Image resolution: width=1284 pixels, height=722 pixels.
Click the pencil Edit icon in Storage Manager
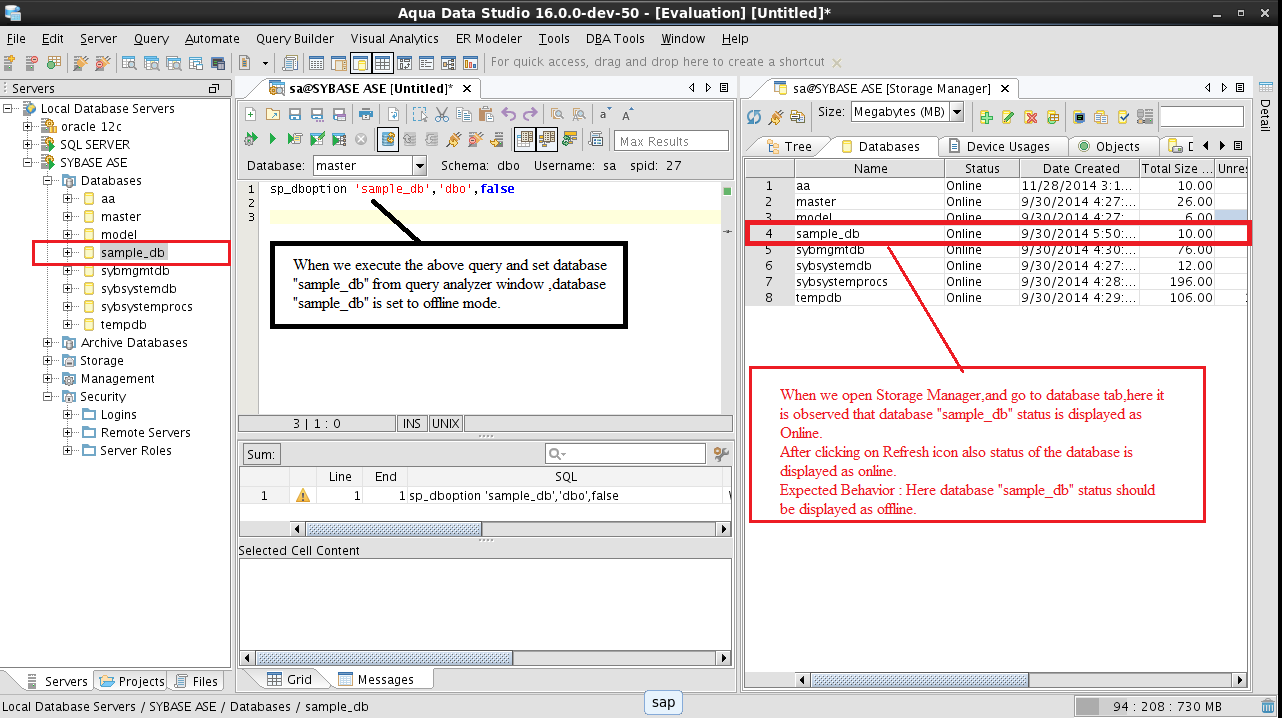[1008, 117]
